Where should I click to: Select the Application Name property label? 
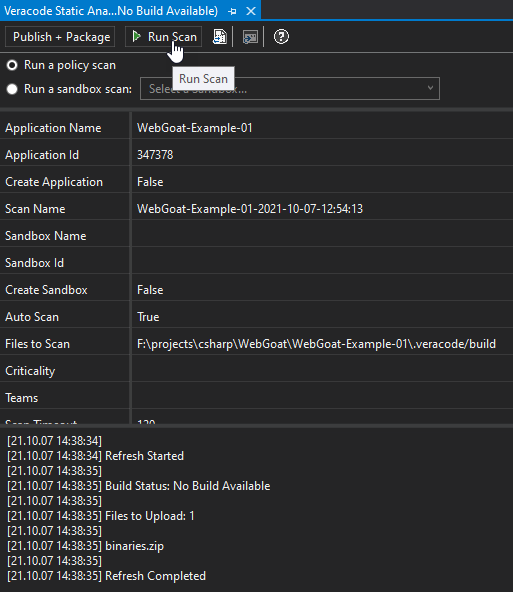coord(53,128)
